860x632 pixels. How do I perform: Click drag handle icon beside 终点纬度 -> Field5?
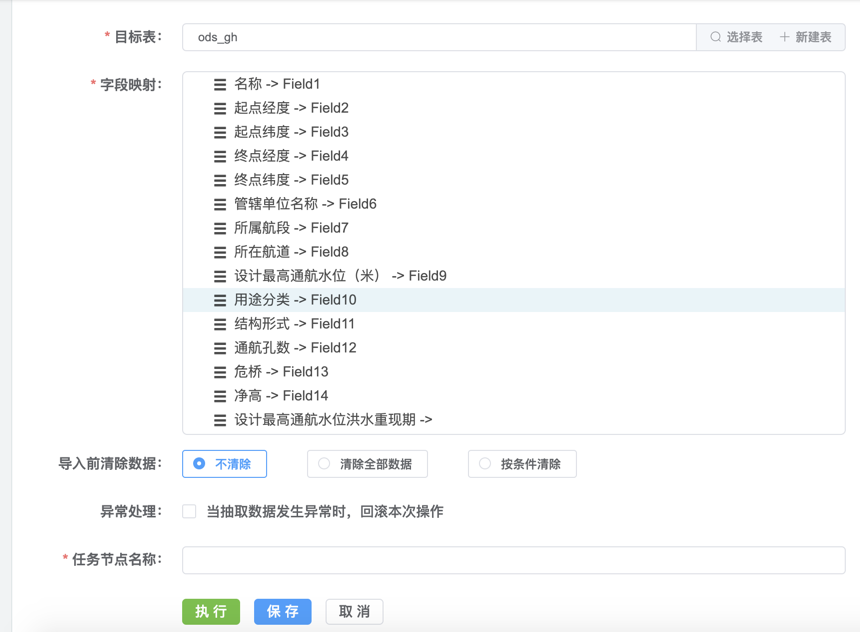pos(220,181)
